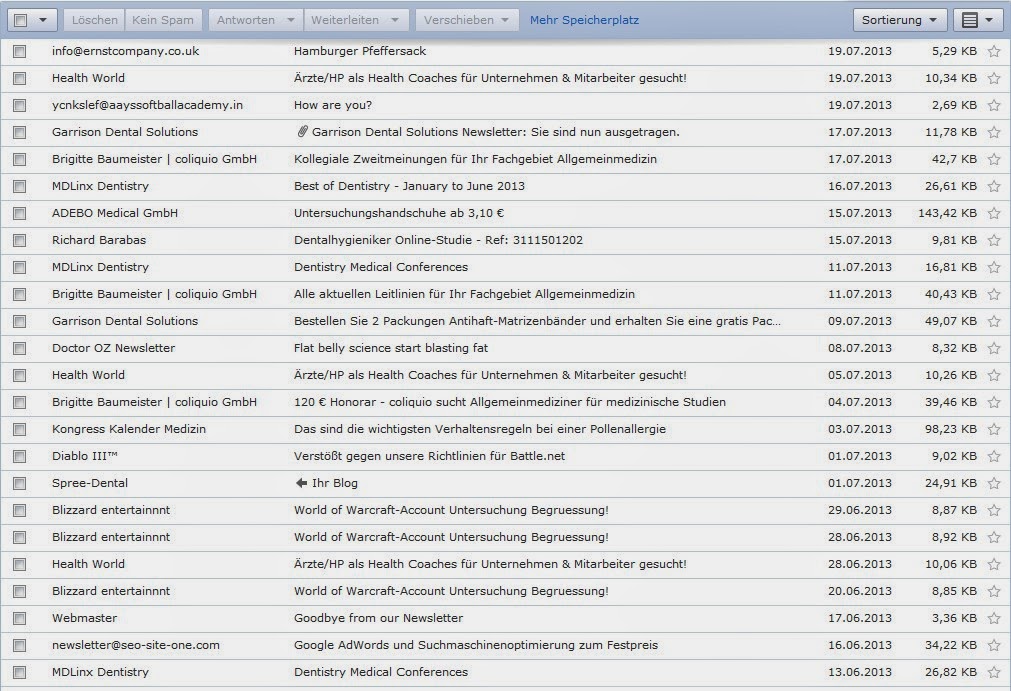Open the Pollenallergie Verhaltensregeln email
This screenshot has height=691, width=1011.
pyautogui.click(x=480, y=429)
